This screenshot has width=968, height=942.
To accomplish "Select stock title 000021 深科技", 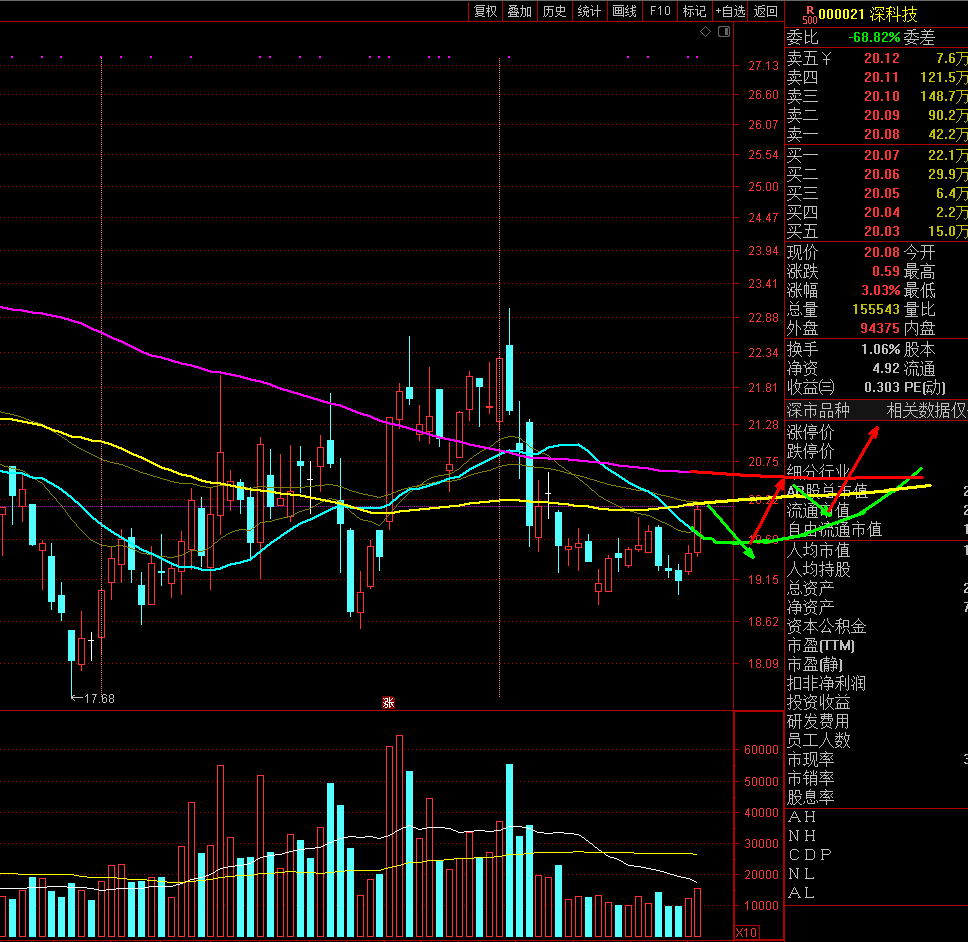I will point(868,14).
